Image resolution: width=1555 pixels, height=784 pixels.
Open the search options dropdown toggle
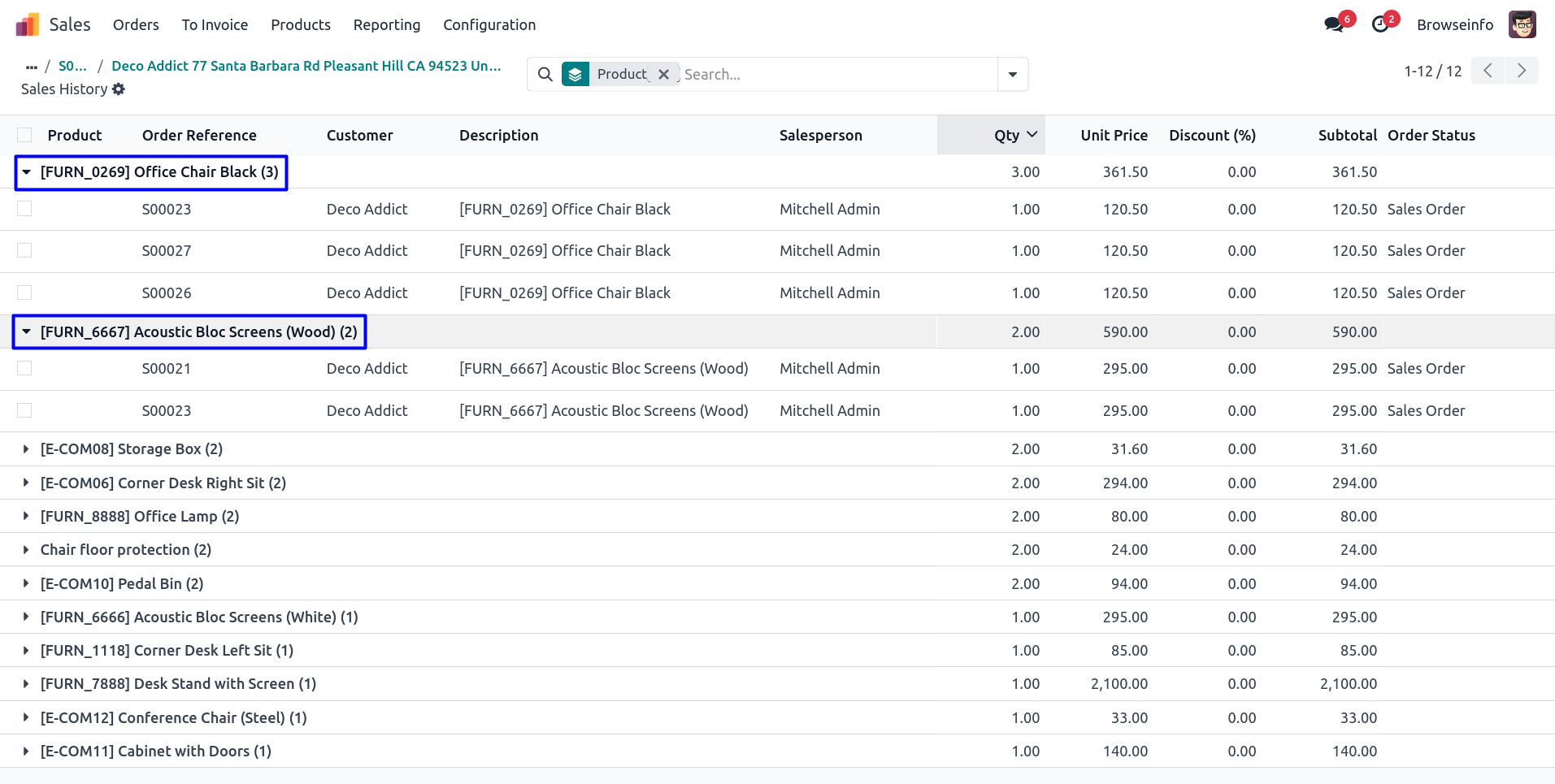click(1012, 75)
